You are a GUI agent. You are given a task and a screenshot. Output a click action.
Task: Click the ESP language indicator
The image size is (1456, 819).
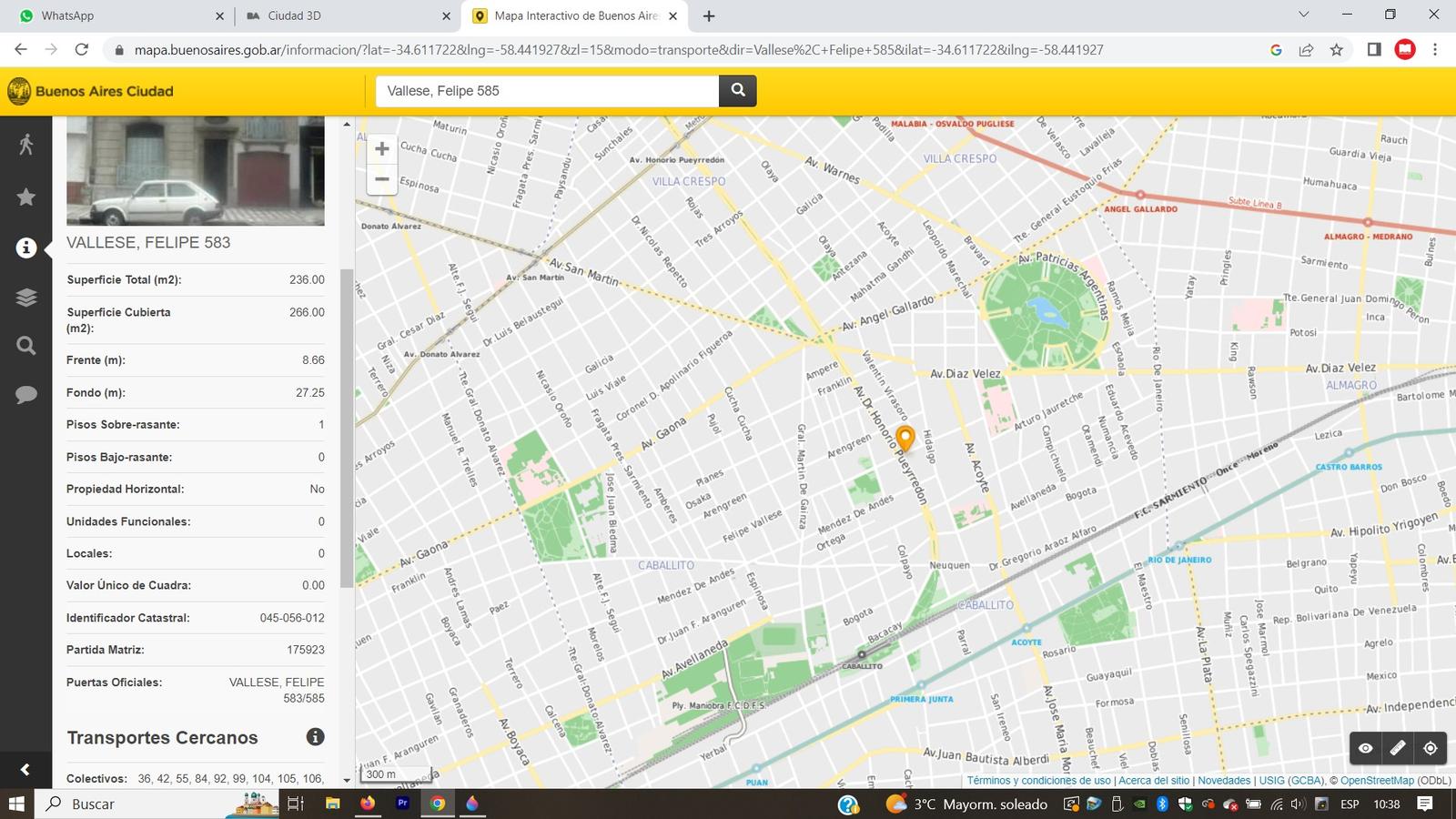[1350, 804]
